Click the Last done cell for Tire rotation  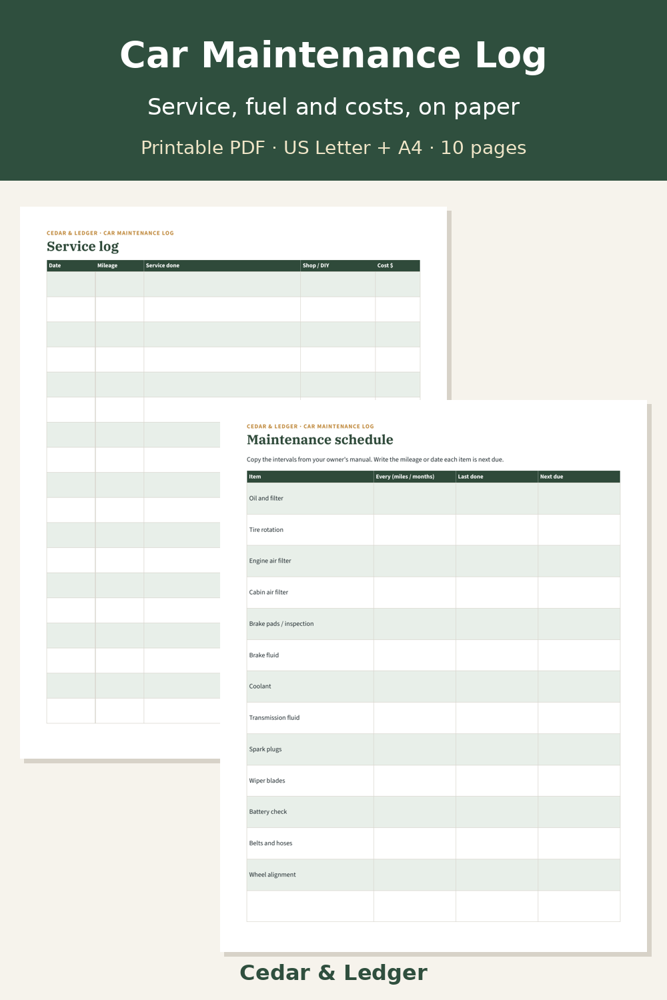pyautogui.click(x=496, y=529)
